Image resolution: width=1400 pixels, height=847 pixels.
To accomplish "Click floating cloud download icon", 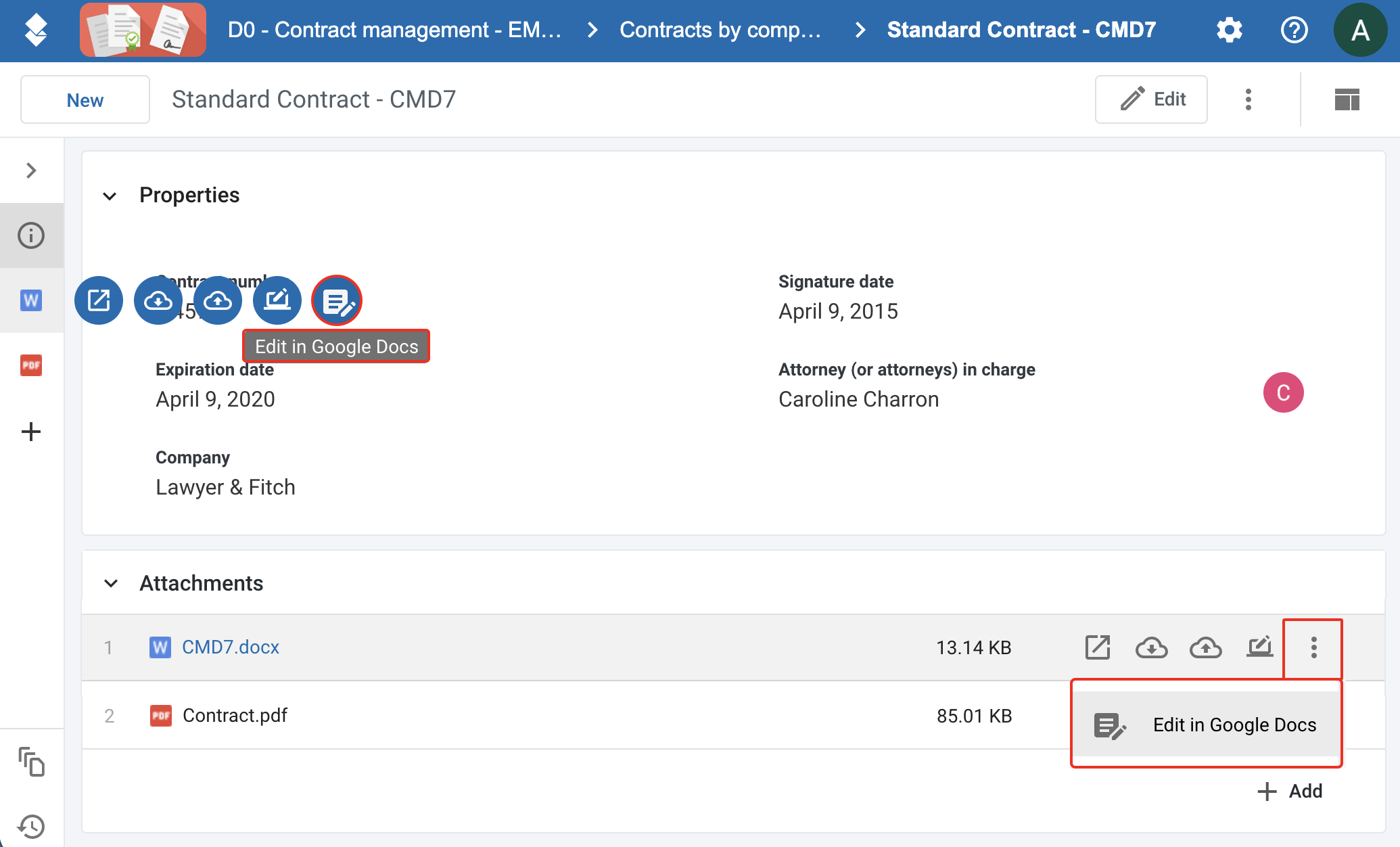I will pyautogui.click(x=158, y=300).
